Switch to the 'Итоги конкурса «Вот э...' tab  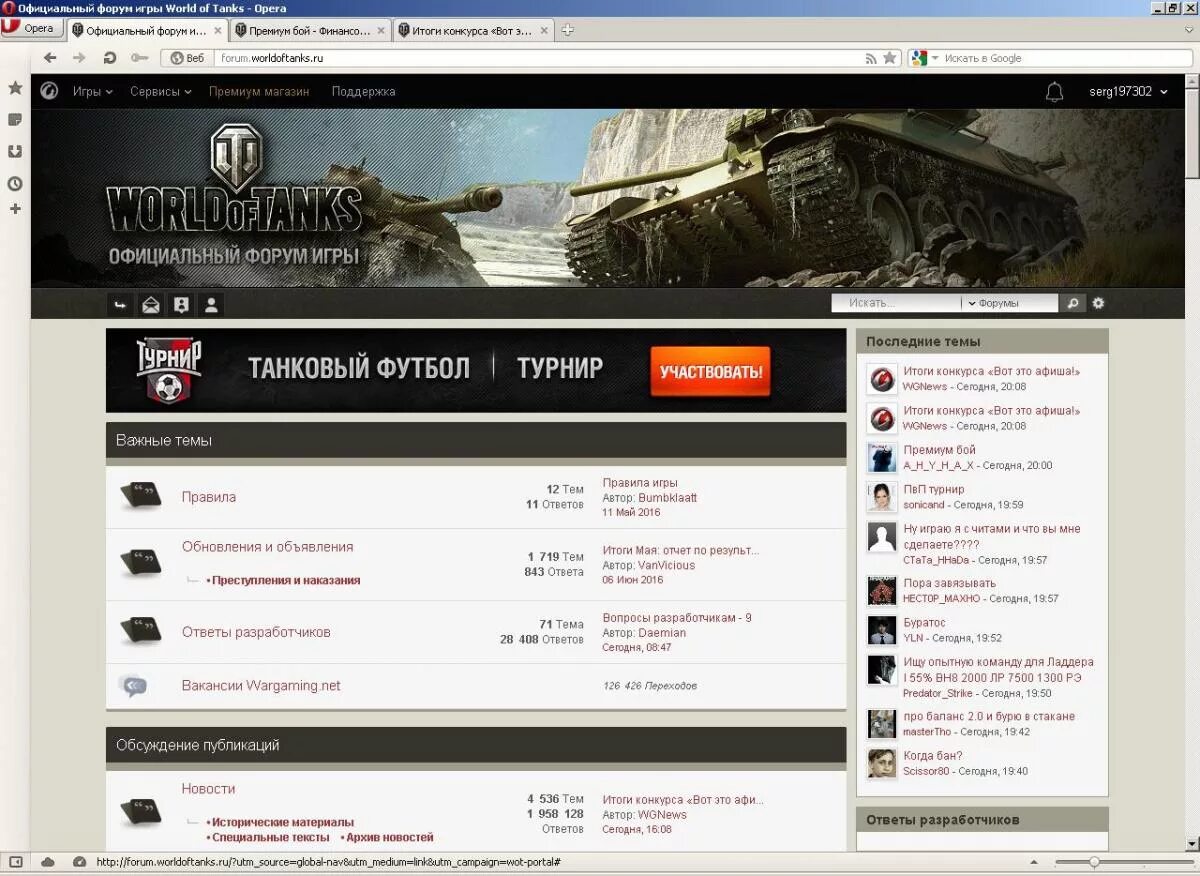point(474,31)
